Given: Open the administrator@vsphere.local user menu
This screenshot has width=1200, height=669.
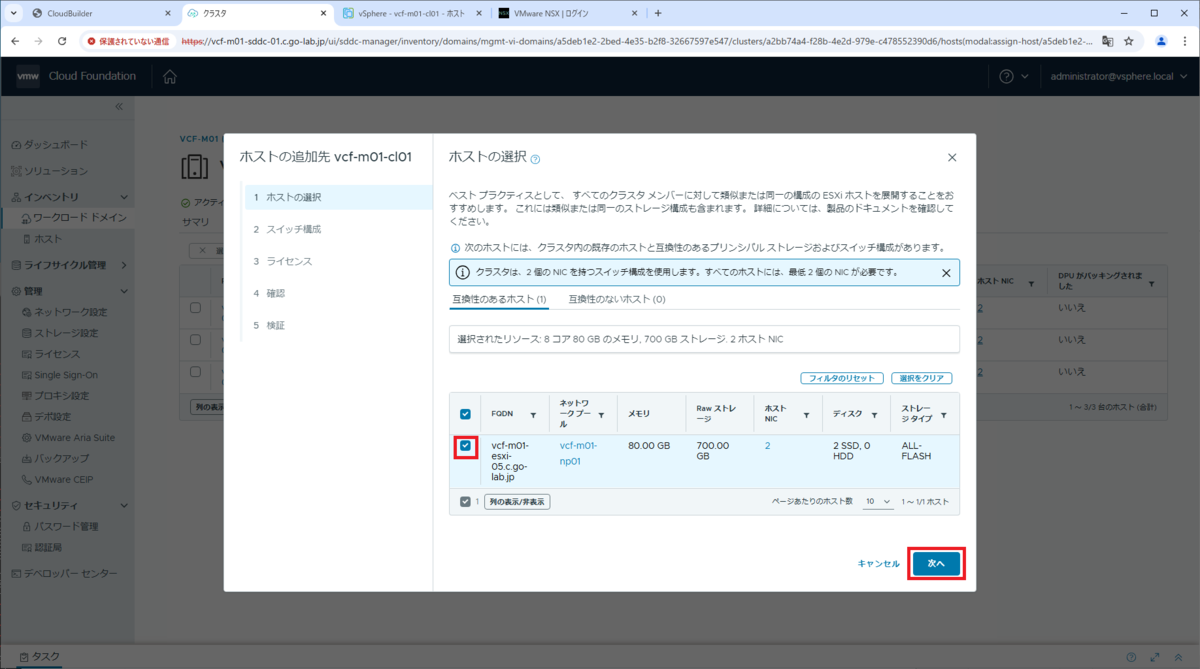Looking at the screenshot, I should click(x=1118, y=77).
